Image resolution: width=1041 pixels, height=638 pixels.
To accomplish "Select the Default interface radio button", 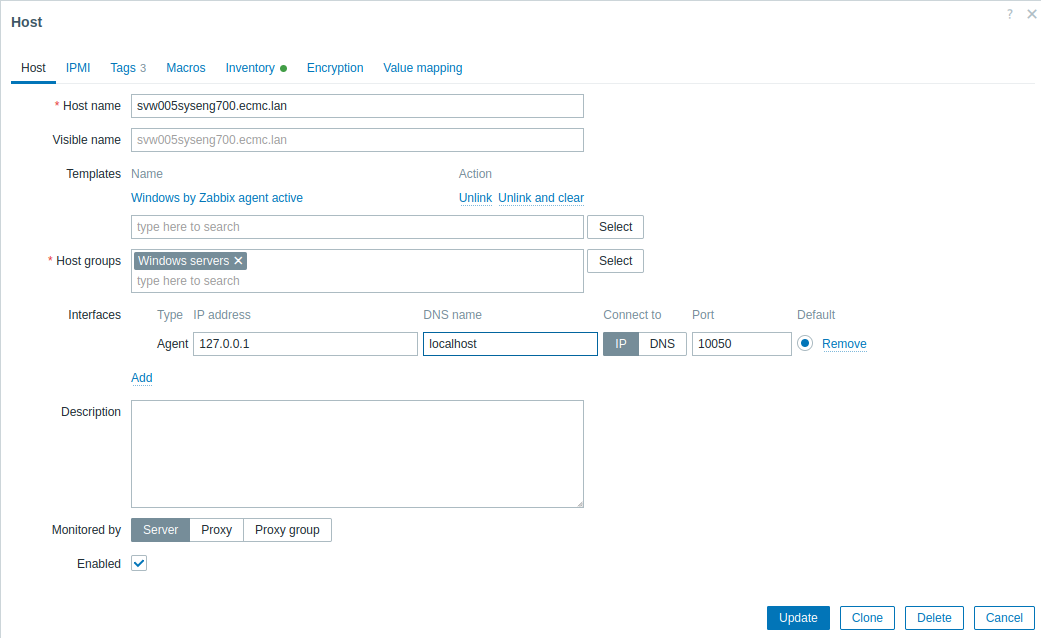I will 805,344.
